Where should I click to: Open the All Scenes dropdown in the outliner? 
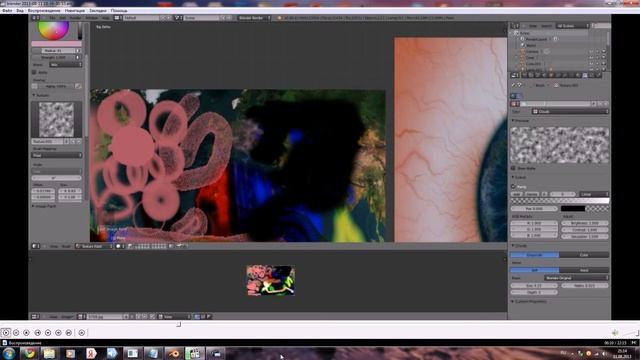[573, 26]
